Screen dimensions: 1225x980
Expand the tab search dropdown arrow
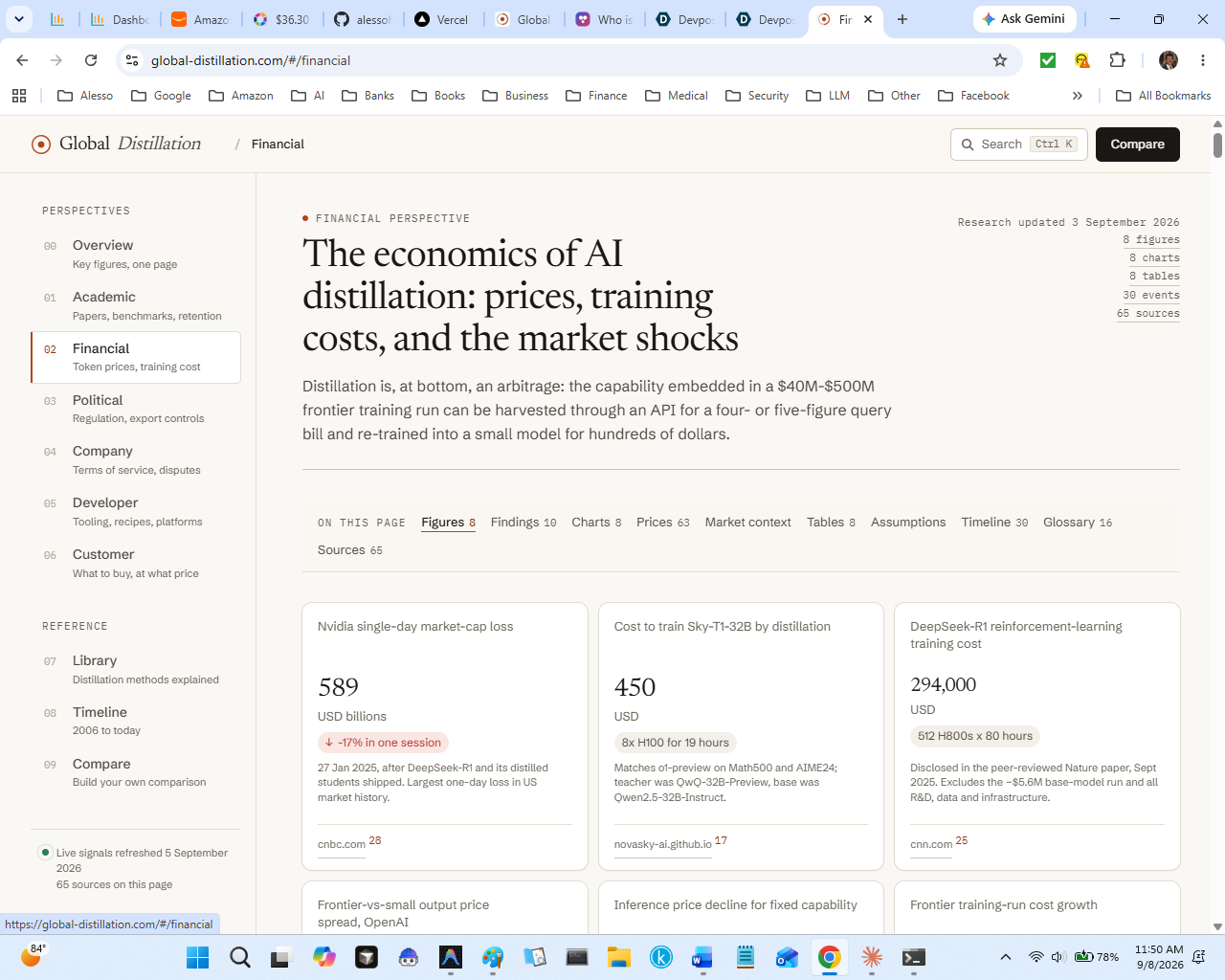[19, 19]
